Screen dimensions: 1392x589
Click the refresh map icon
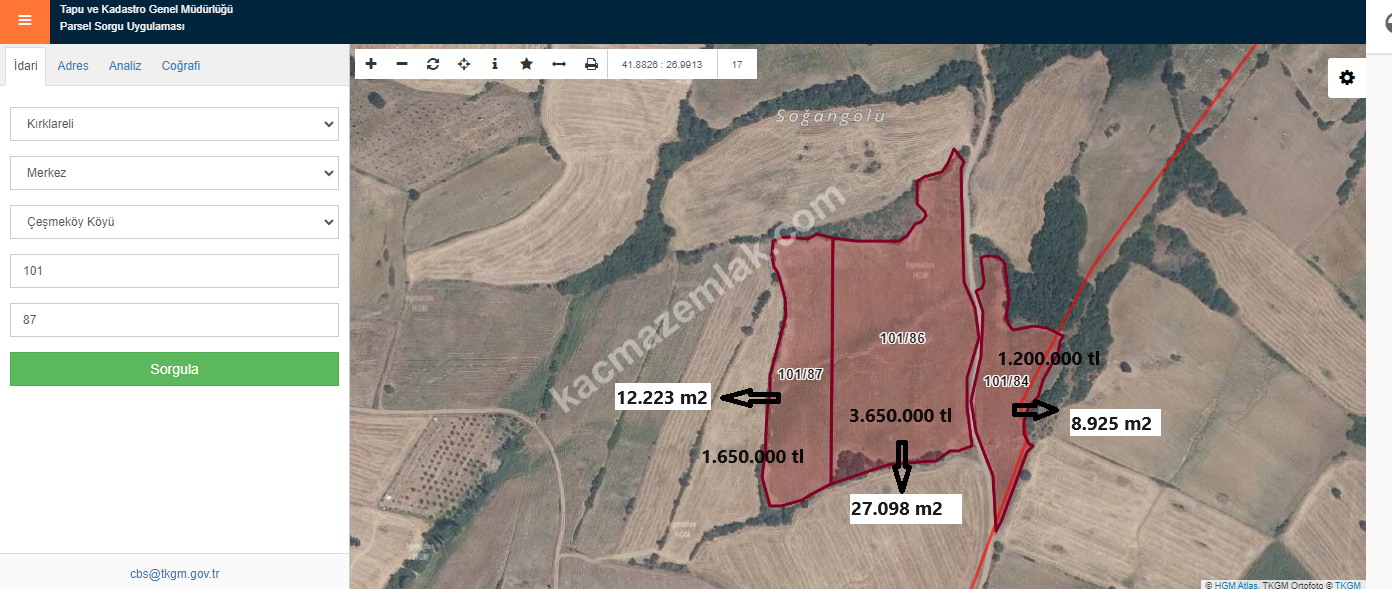[x=433, y=64]
